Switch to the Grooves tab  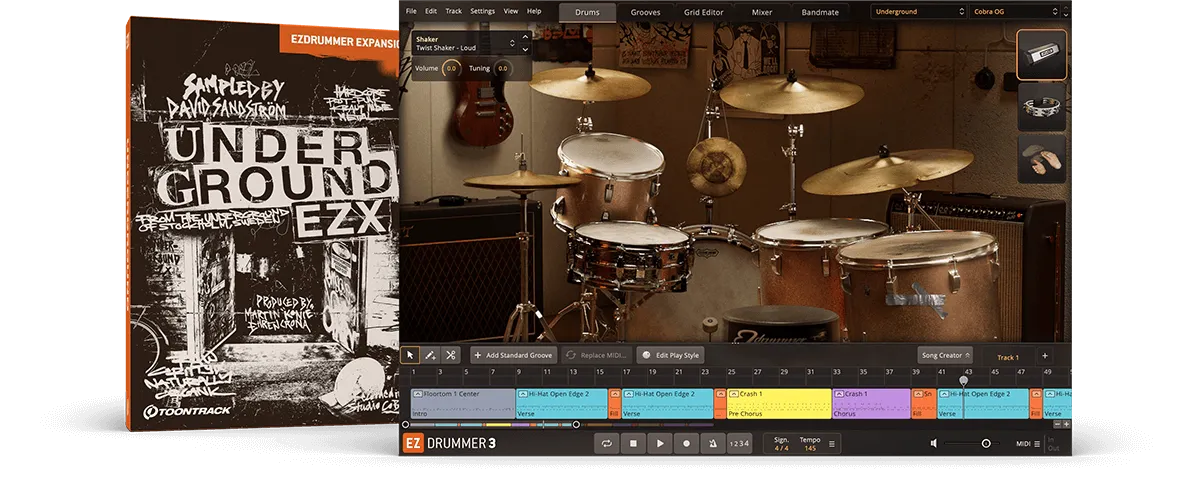coord(646,12)
